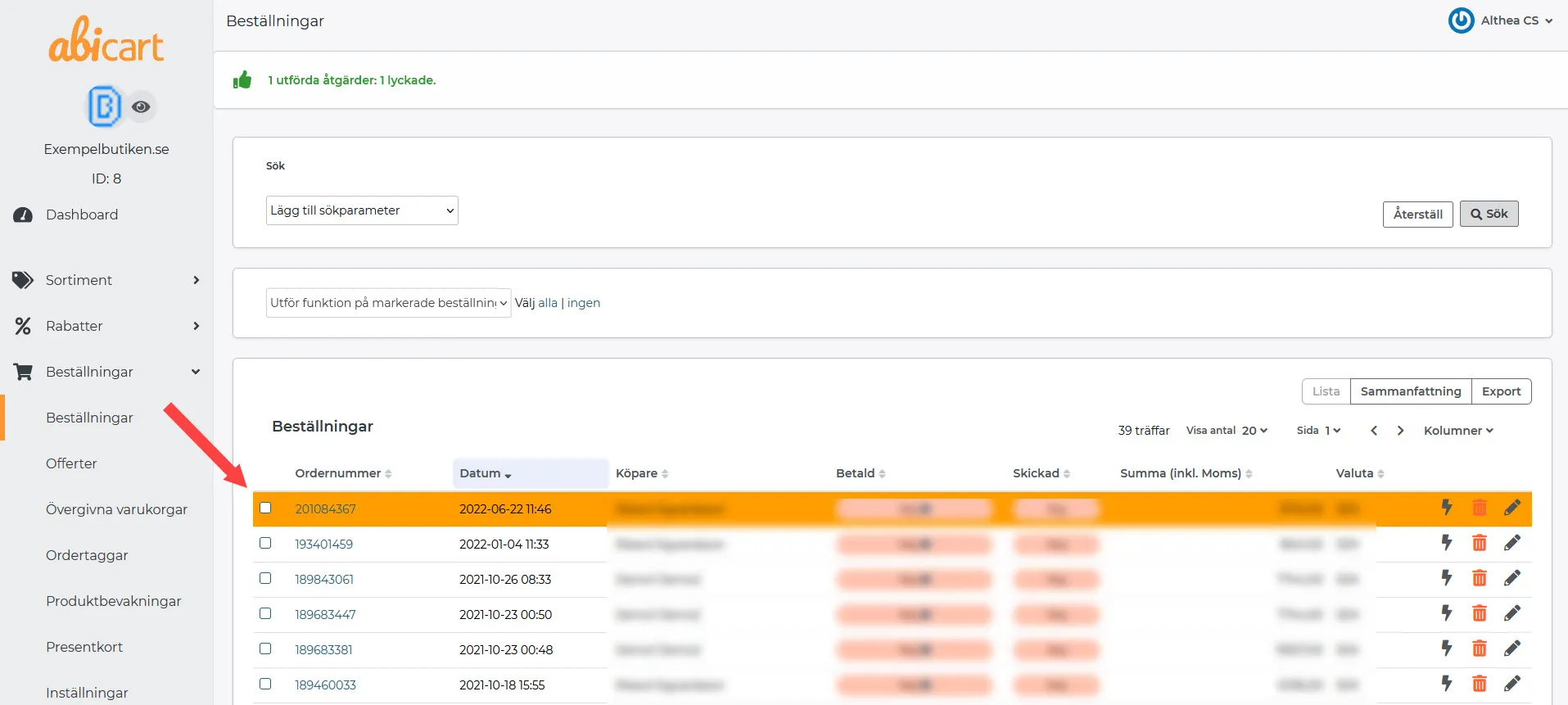Image resolution: width=1568 pixels, height=705 pixels.
Task: Edit order 201084367 with pencil icon
Action: (x=1512, y=508)
